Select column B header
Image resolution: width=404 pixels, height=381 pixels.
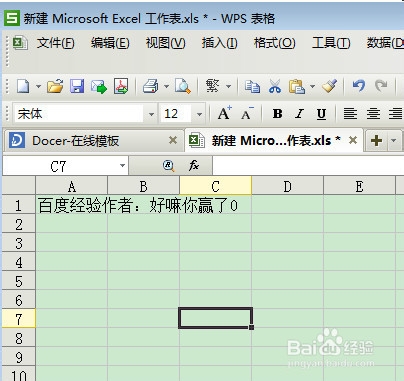143,186
